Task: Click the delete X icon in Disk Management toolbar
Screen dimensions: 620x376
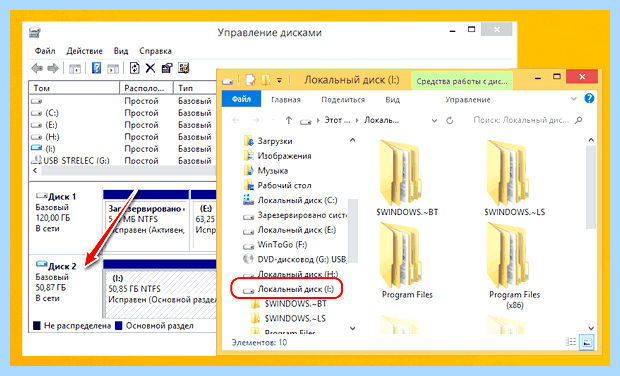Action: coord(150,68)
